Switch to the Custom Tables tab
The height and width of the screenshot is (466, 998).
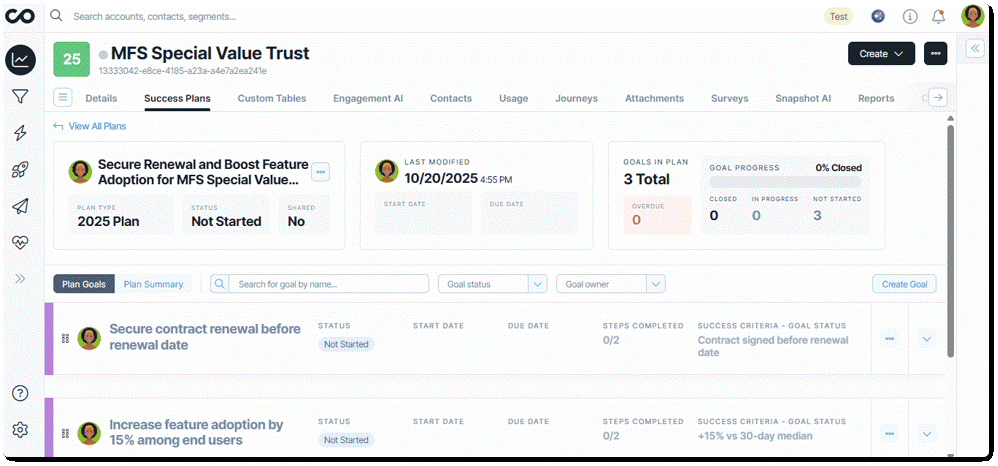tap(272, 98)
